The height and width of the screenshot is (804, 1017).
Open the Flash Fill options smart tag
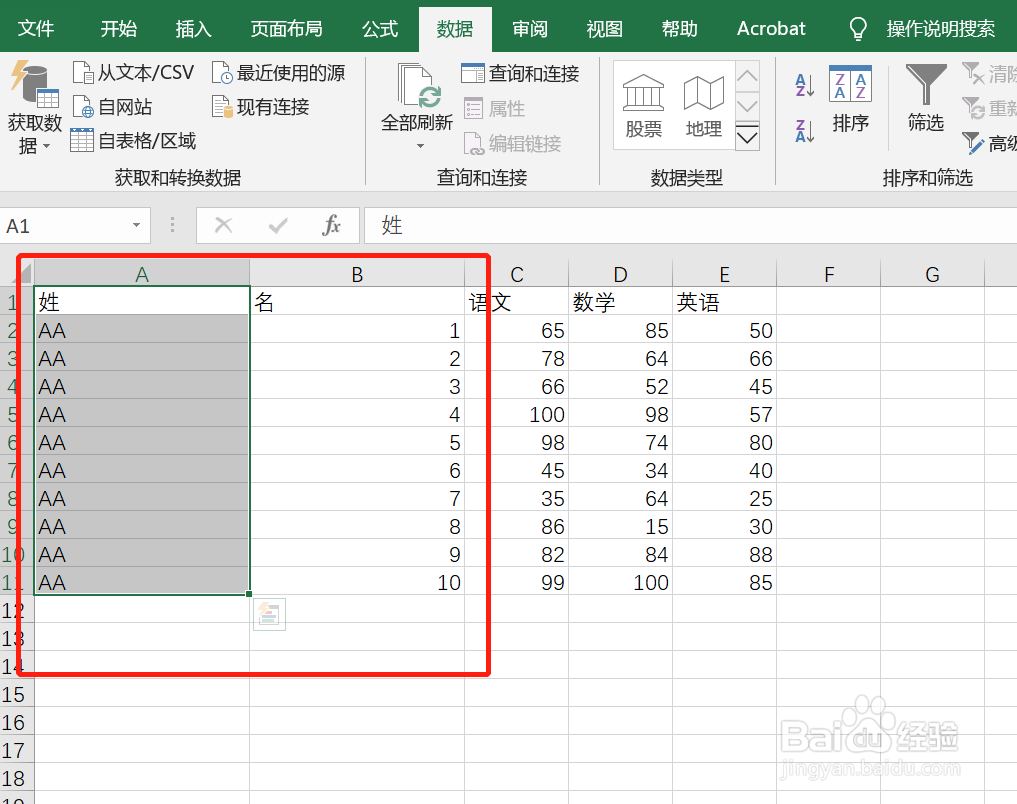click(x=269, y=614)
